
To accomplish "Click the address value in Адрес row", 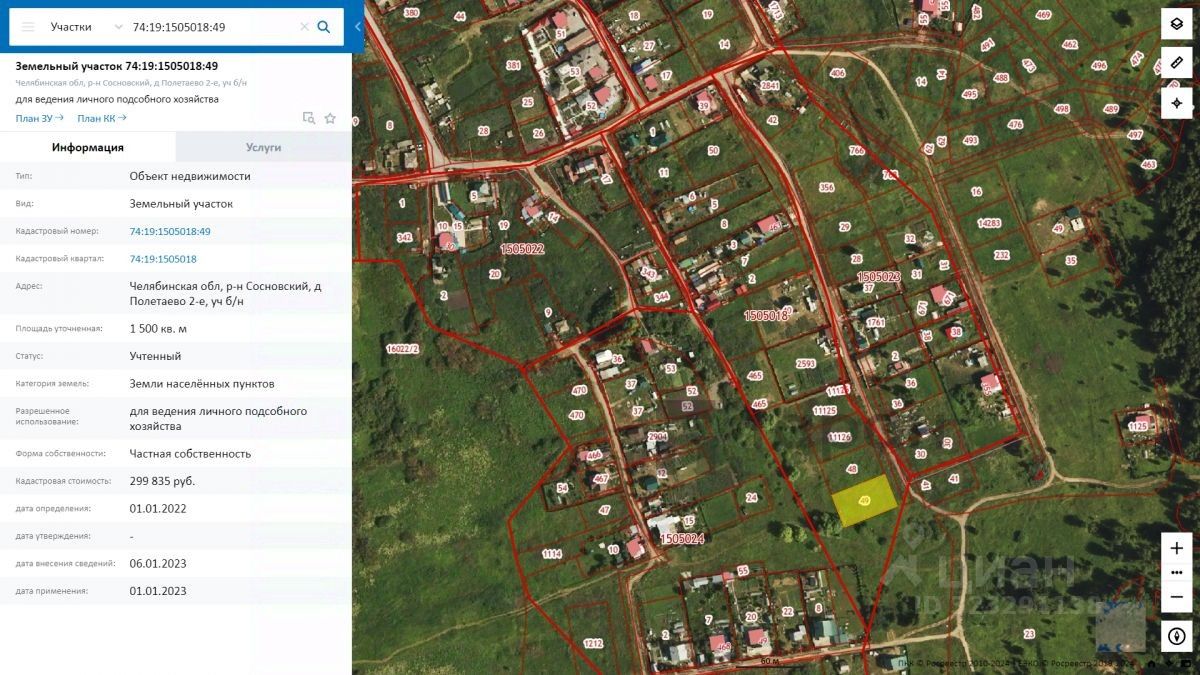I will pos(225,293).
